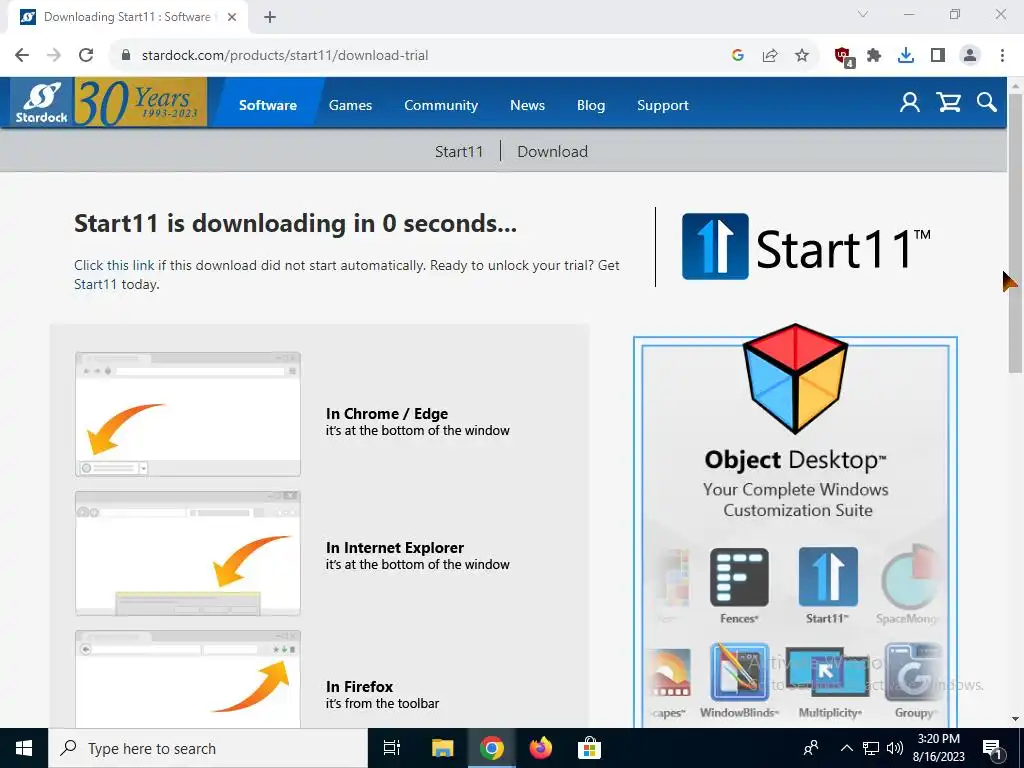This screenshot has height=768, width=1024.
Task: Open the Extensions puzzle icon
Action: coord(874,56)
